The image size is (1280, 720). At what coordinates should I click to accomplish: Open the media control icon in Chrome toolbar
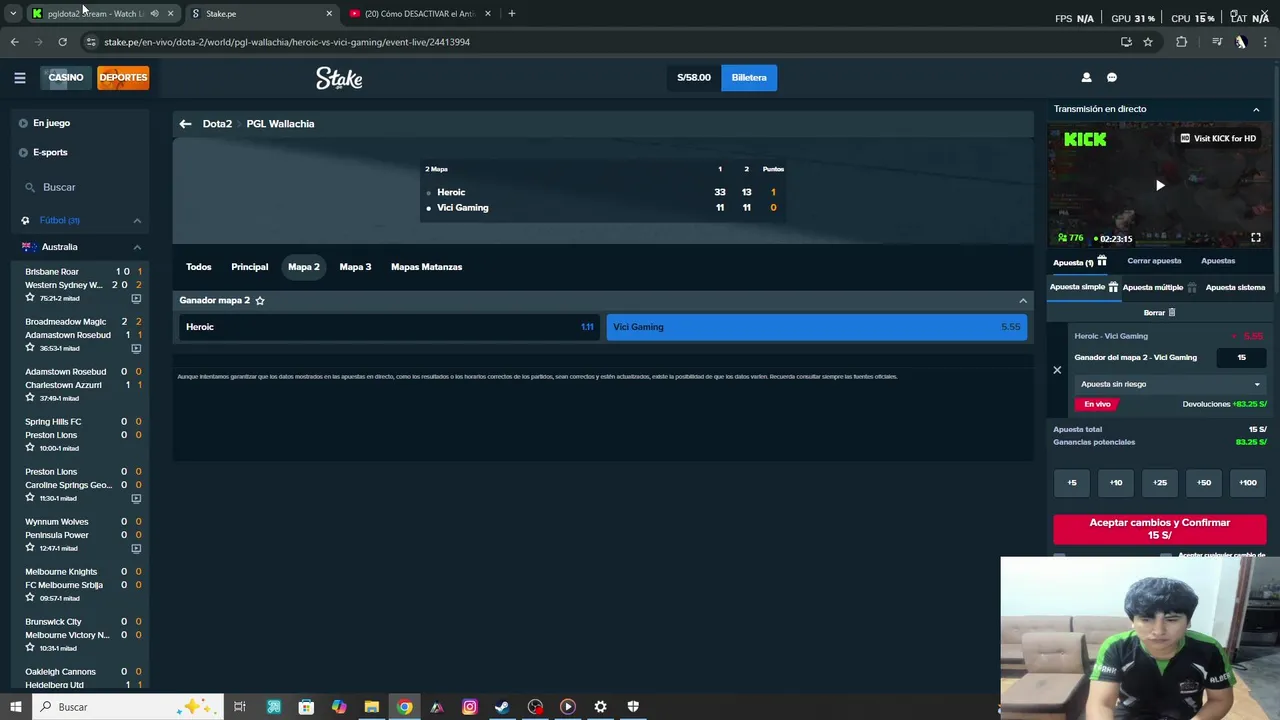[x=1216, y=42]
